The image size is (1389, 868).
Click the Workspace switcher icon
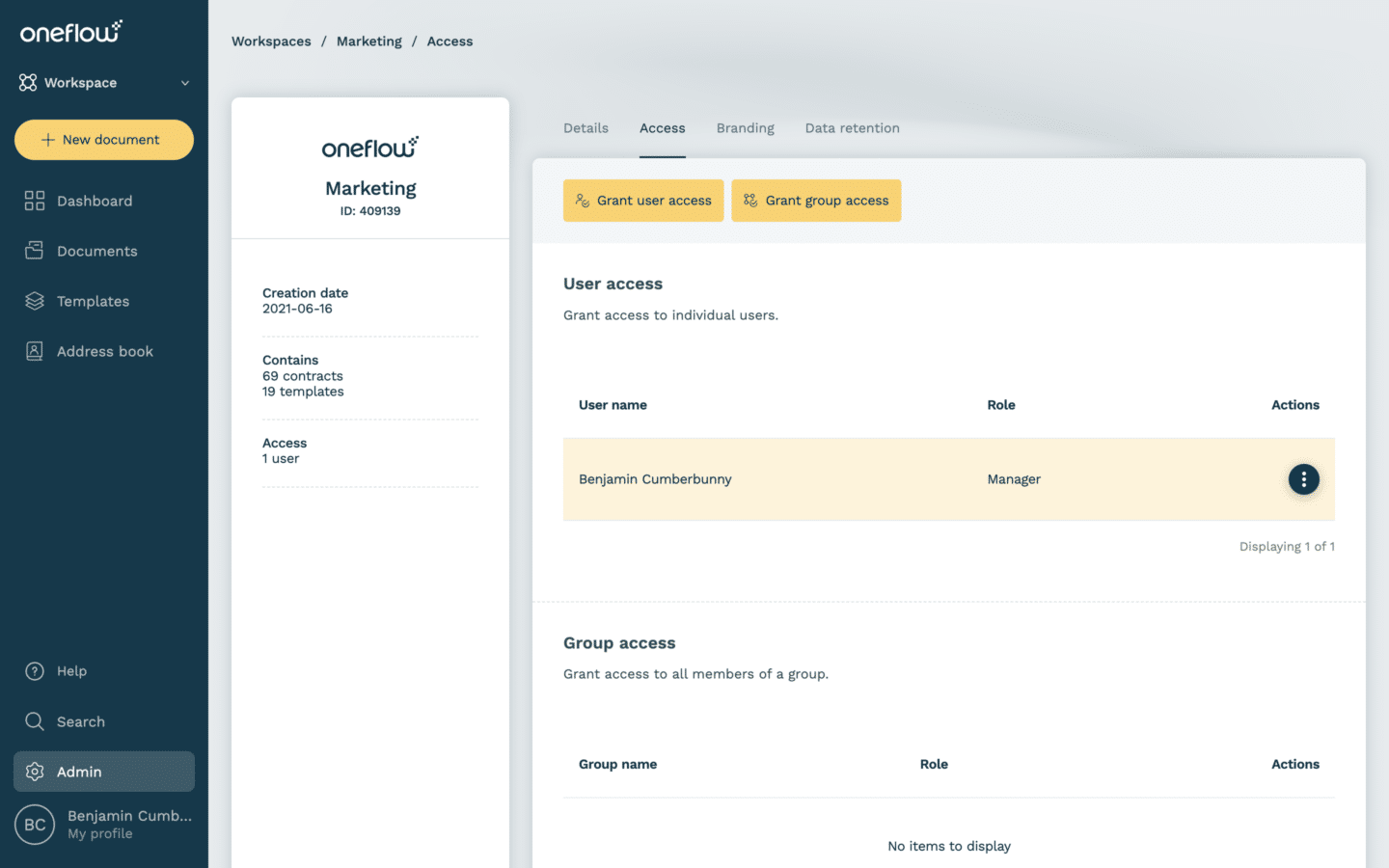[x=28, y=83]
